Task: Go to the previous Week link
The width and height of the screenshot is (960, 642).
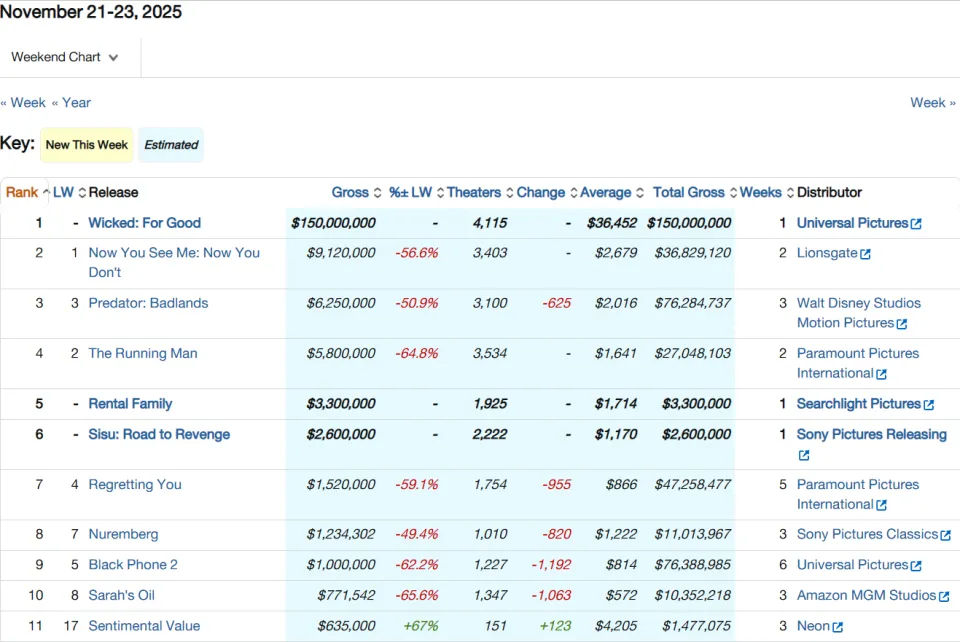Action: point(23,103)
